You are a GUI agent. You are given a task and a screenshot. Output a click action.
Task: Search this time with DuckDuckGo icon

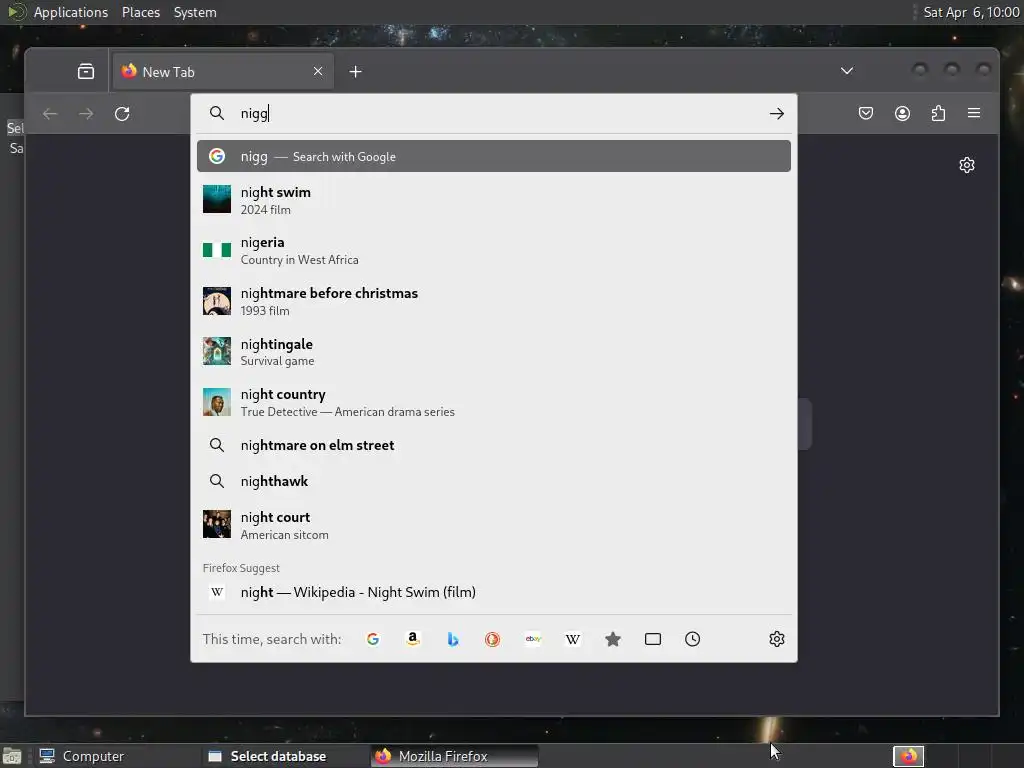492,639
